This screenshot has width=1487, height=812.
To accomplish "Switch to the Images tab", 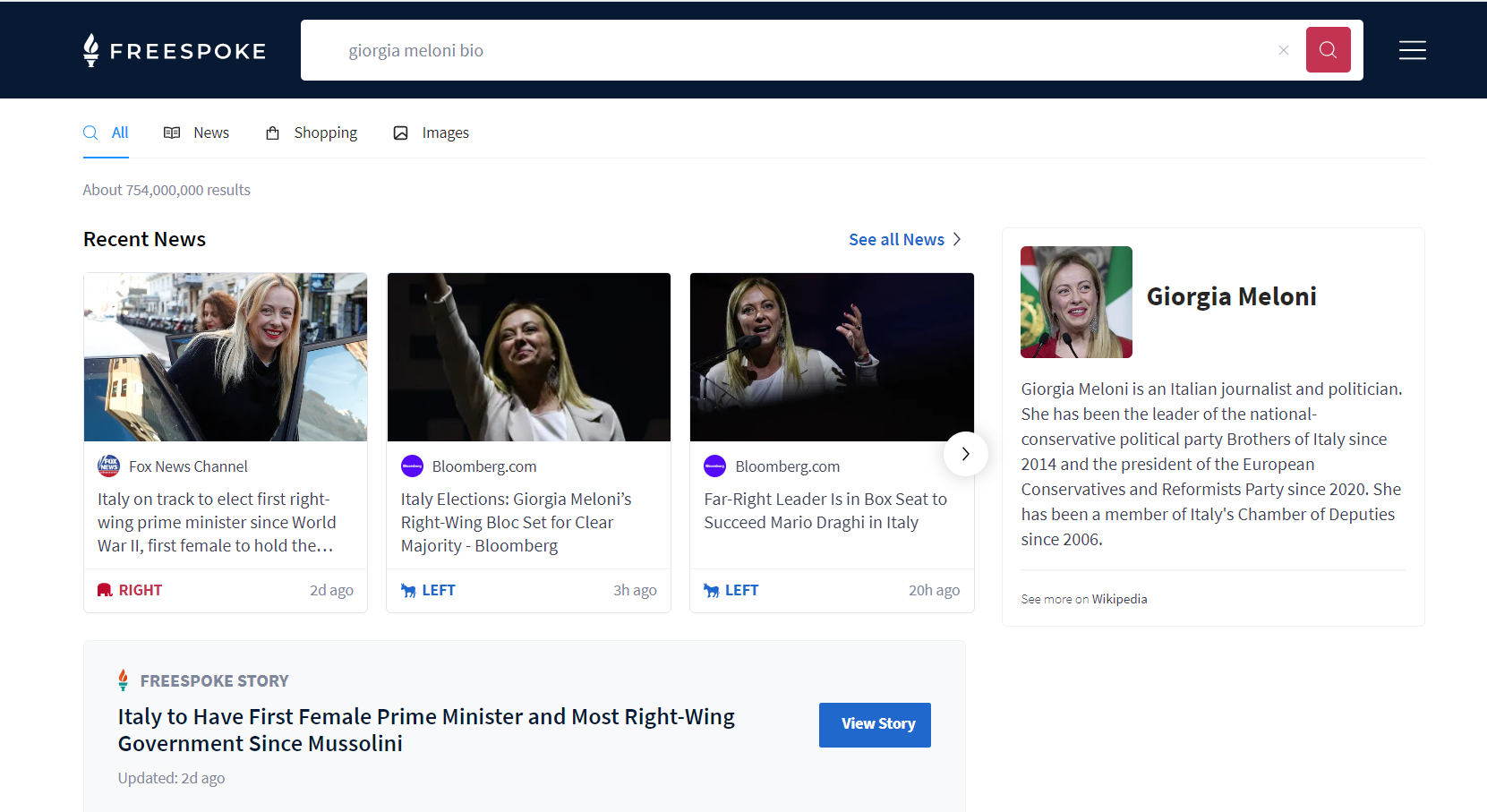I will point(432,132).
